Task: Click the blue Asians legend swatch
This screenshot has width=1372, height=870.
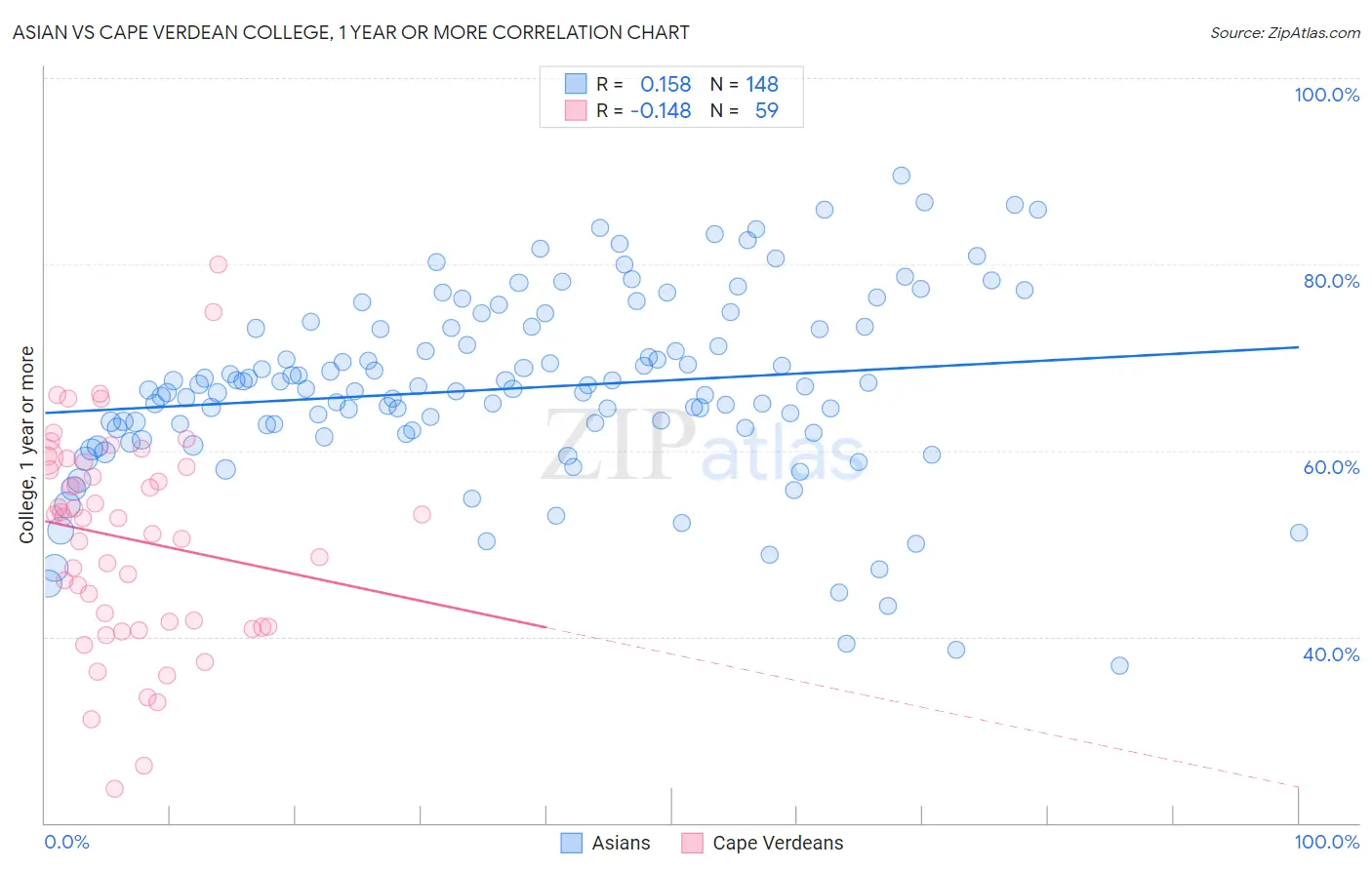Action: 572,843
